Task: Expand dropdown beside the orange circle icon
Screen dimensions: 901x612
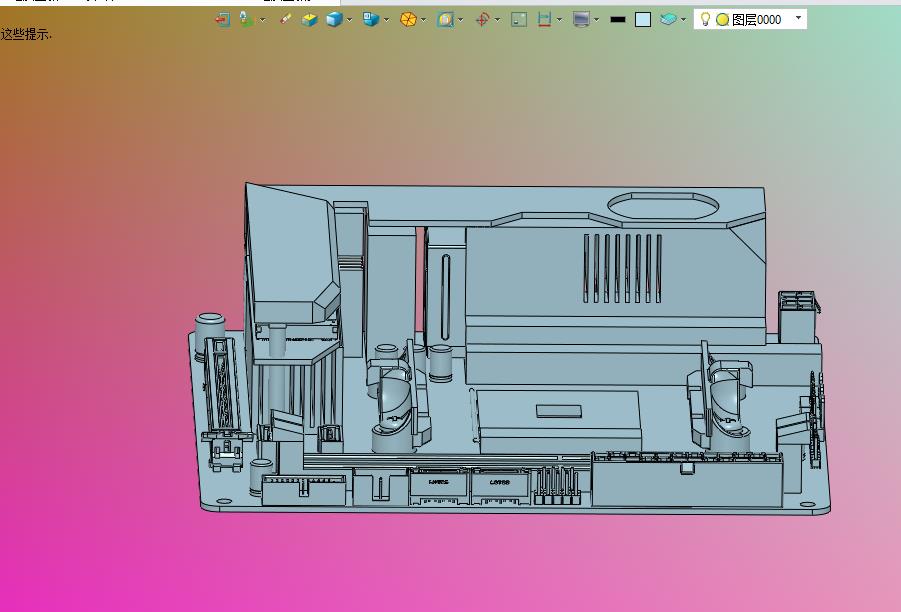Action: [x=423, y=20]
